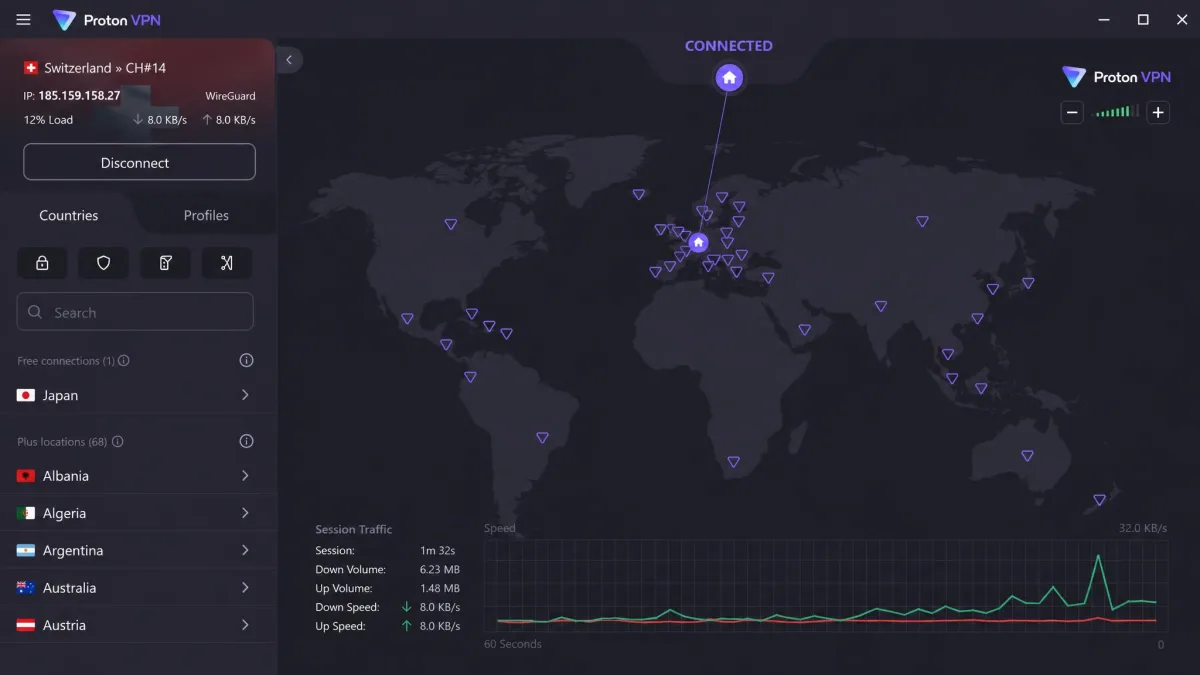Screen dimensions: 1200x675
Task: Click the Down Volume value 6.23 MB
Action: pos(438,569)
